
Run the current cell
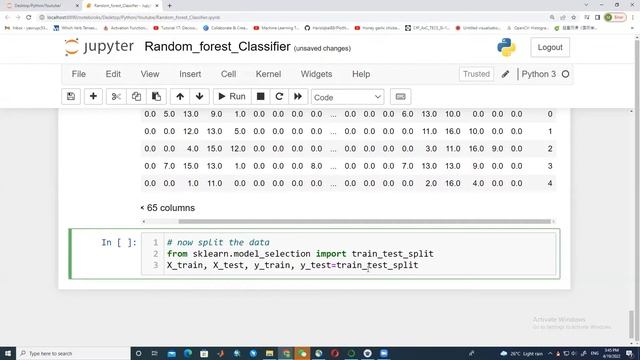coord(232,97)
